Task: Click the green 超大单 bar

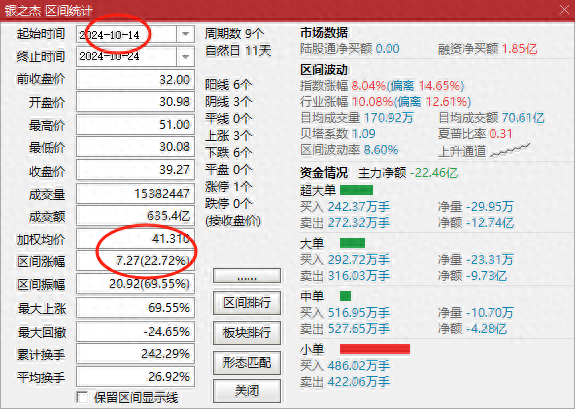Action: pos(356,190)
